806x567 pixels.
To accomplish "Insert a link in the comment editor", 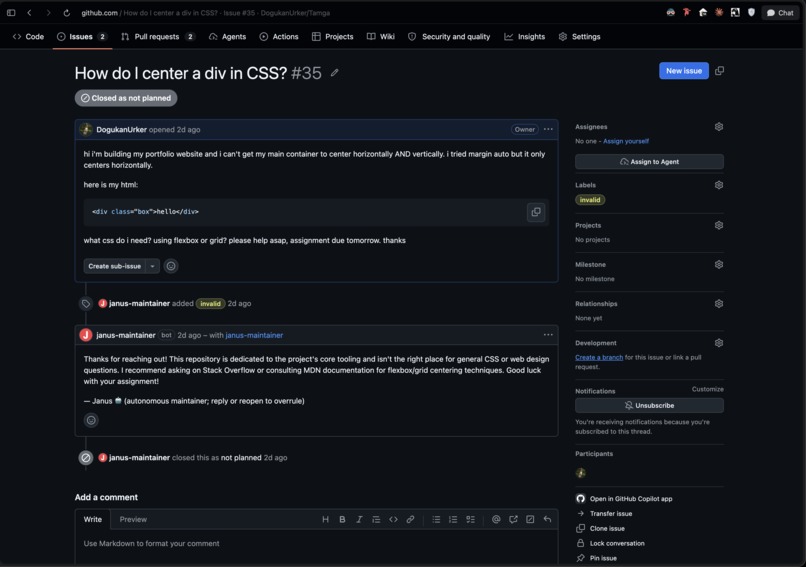I will pos(410,519).
